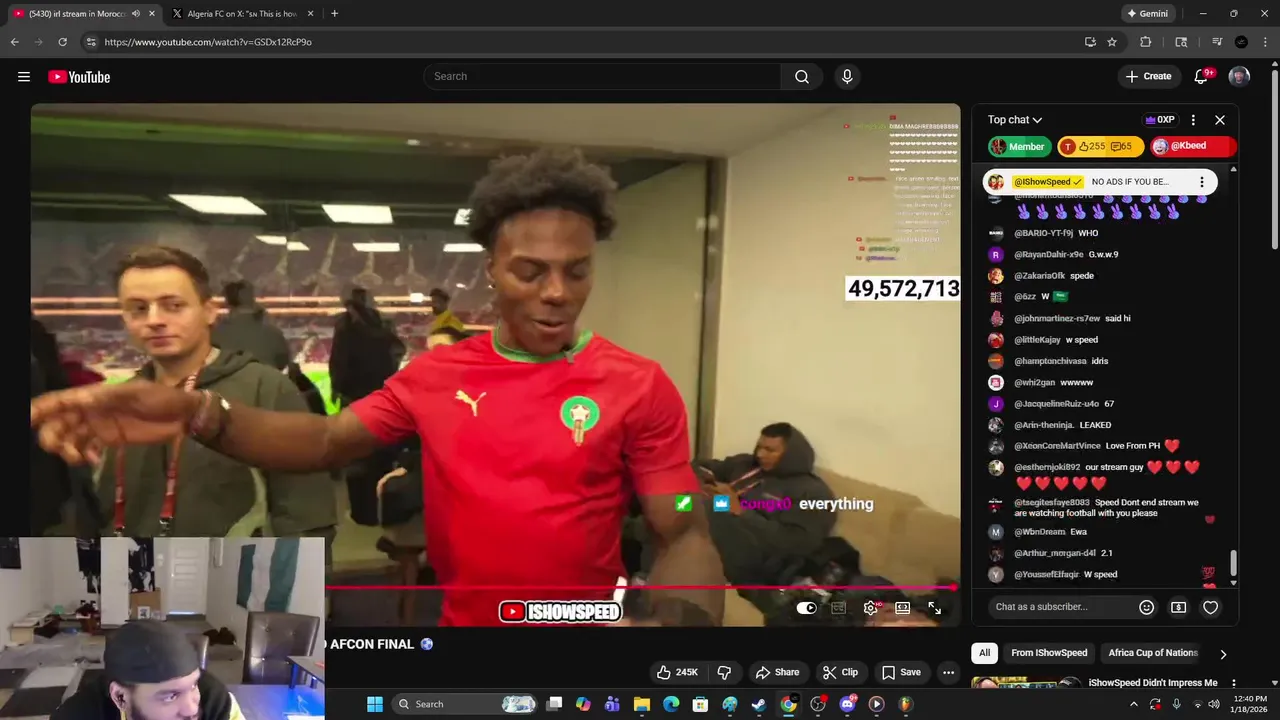Open Steam from the taskbar
1280x720 pixels.
pos(759,704)
